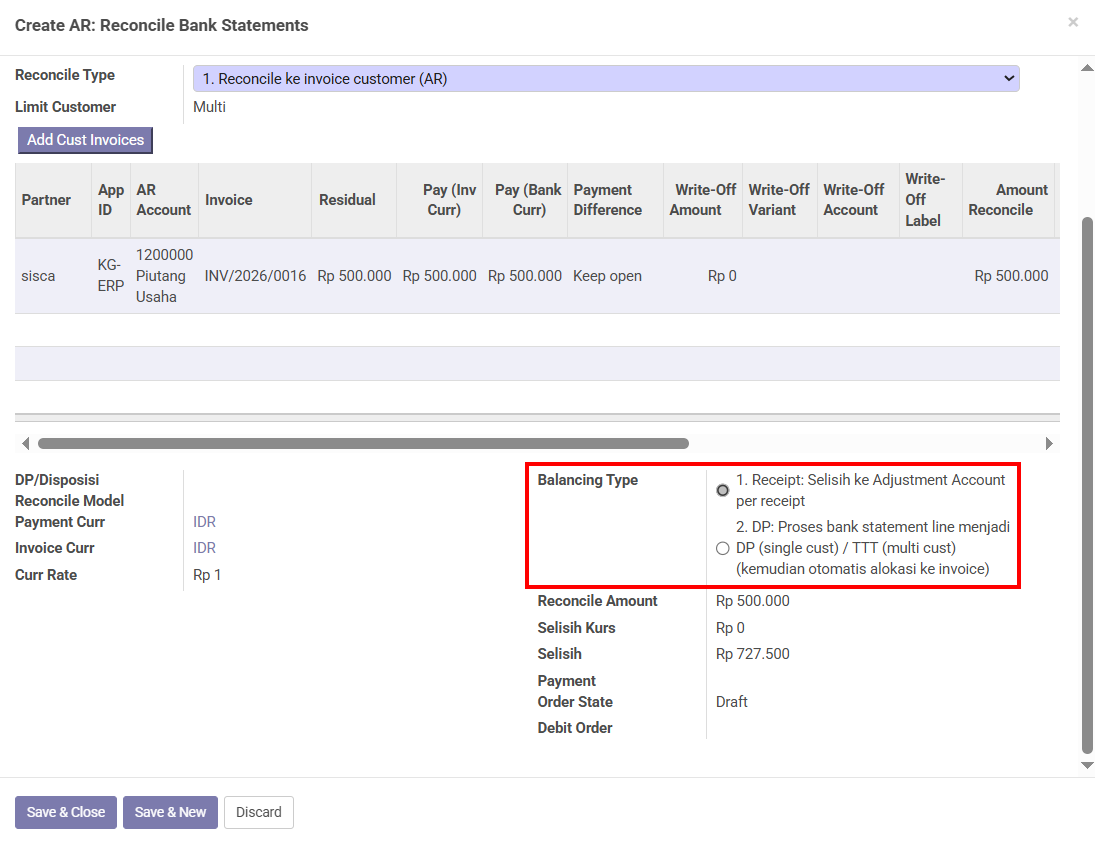Click the Invoice Curr IDR link
Screen dimensions: 1095x847
coord(204,548)
